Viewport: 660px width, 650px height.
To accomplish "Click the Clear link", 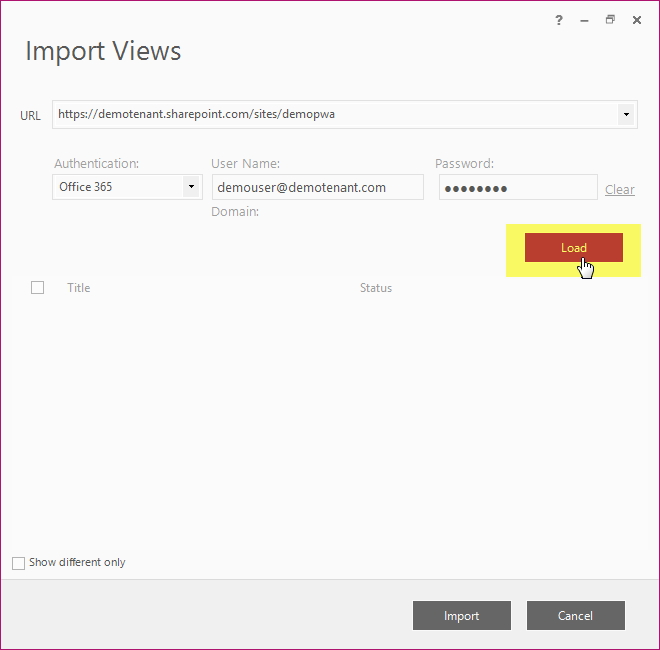I will coord(620,189).
